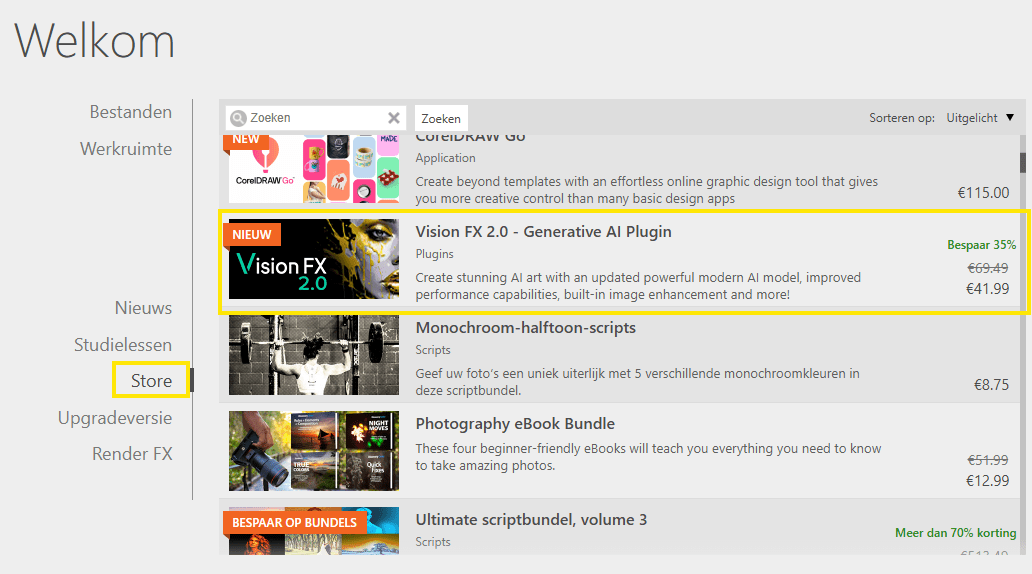The width and height of the screenshot is (1032, 574).
Task: Open the Bestanden tab
Action: [x=130, y=112]
